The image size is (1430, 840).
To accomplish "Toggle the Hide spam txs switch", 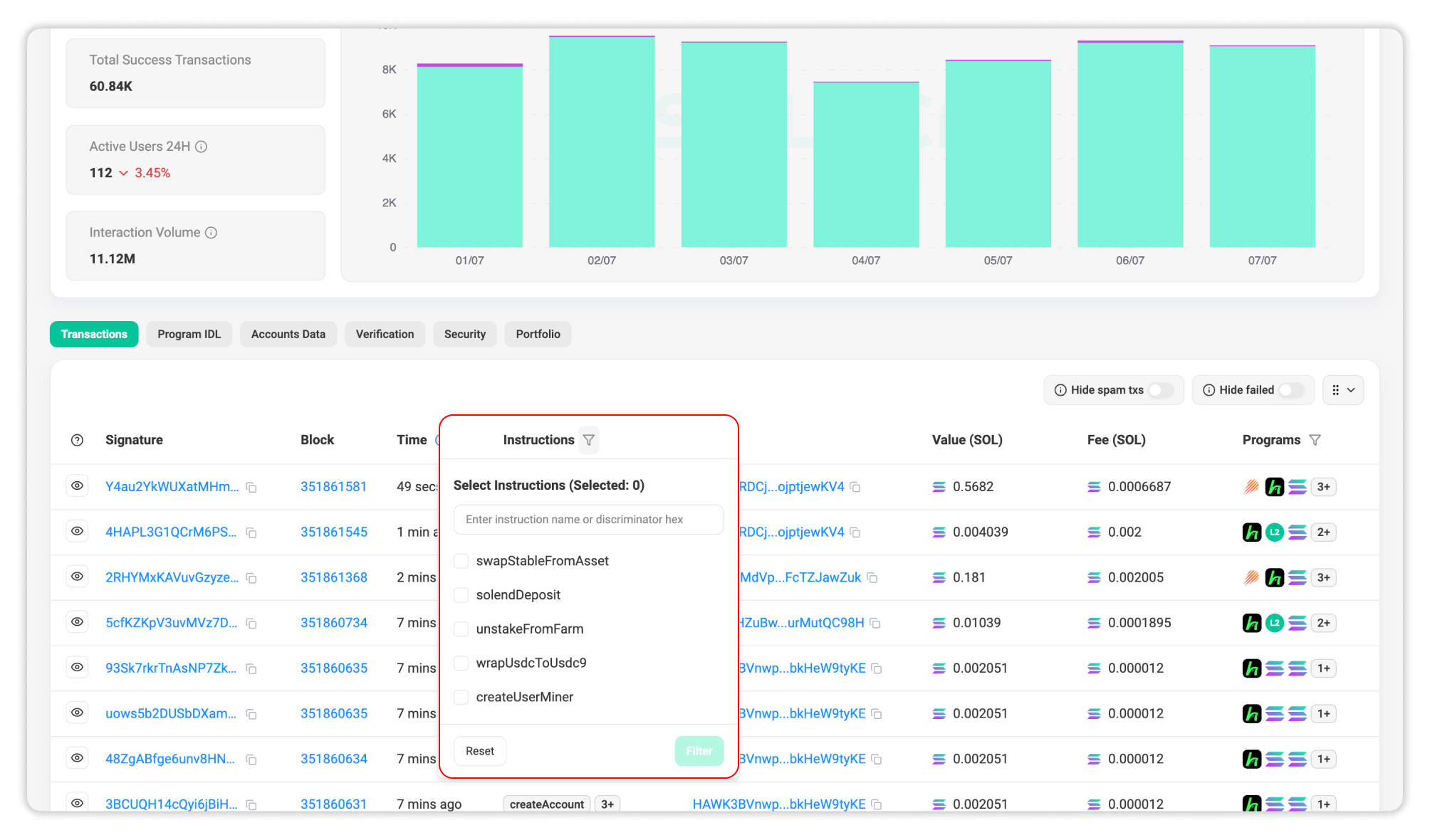I will click(1160, 390).
